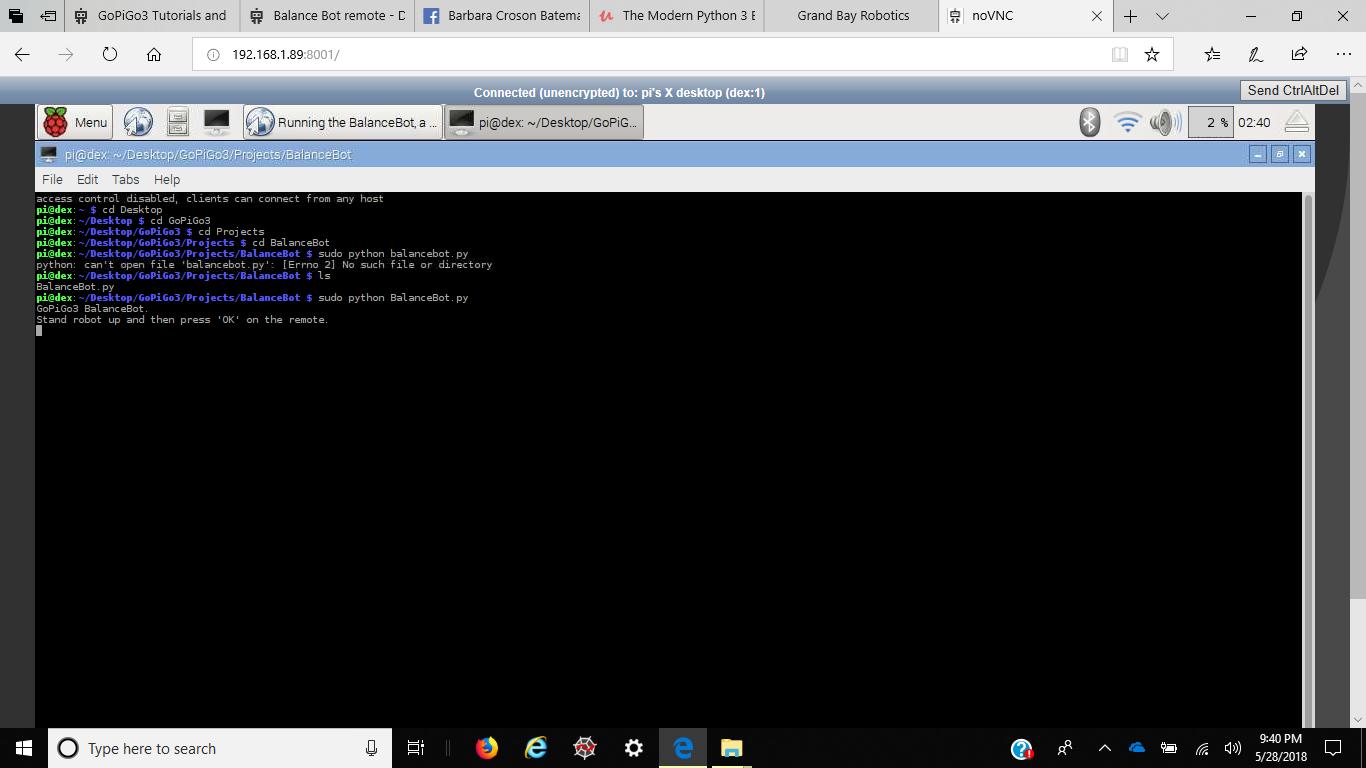The width and height of the screenshot is (1366, 768).
Task: Go to browser home page icon
Action: coord(153,54)
